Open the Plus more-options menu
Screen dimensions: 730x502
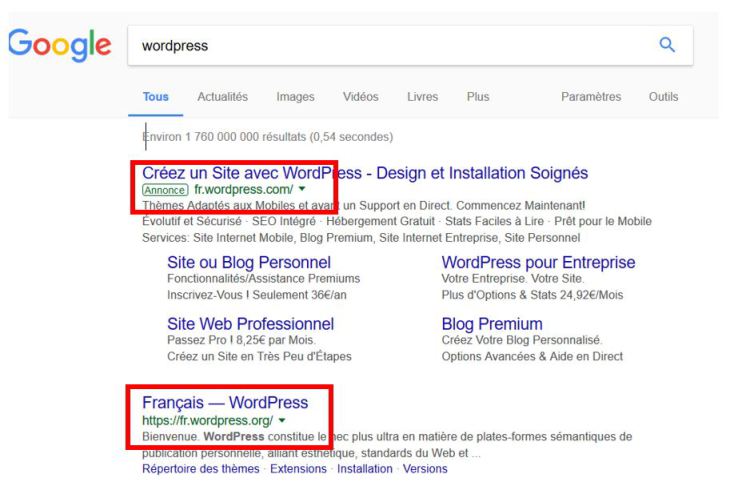pyautogui.click(x=478, y=97)
